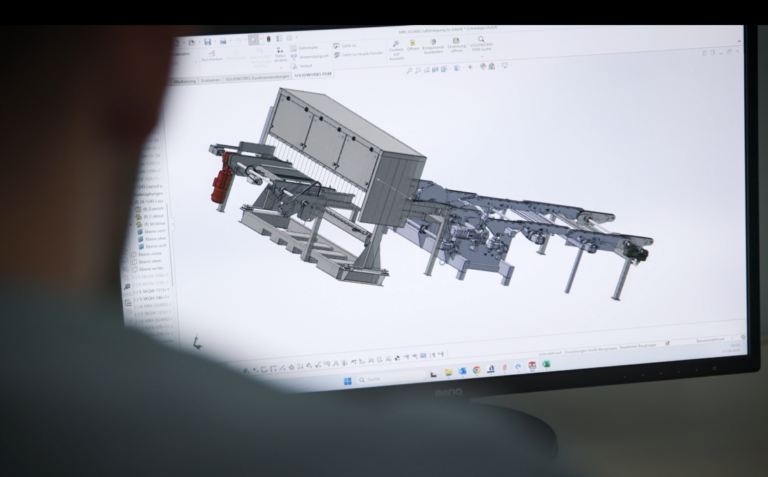The width and height of the screenshot is (768, 477).
Task: Click the Zeichnung öffnen ribbon icon
Action: pyautogui.click(x=455, y=43)
